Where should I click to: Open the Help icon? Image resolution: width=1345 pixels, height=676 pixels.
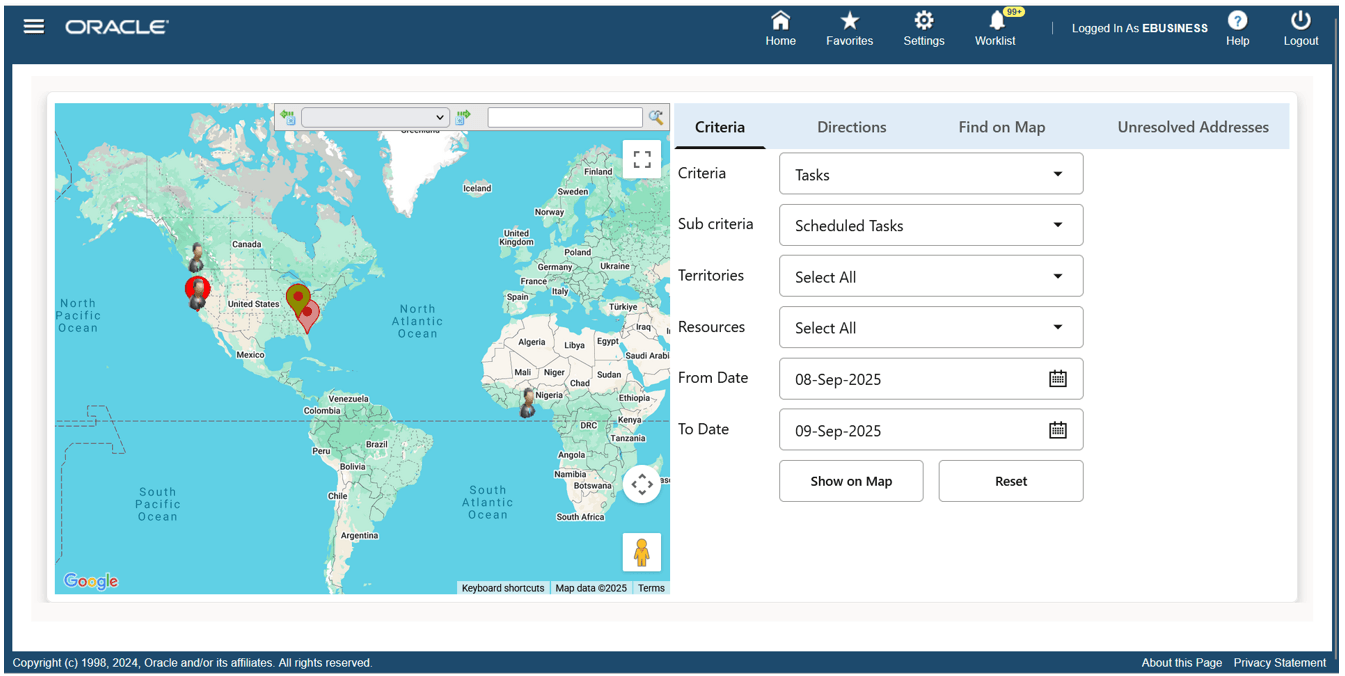coord(1237,22)
